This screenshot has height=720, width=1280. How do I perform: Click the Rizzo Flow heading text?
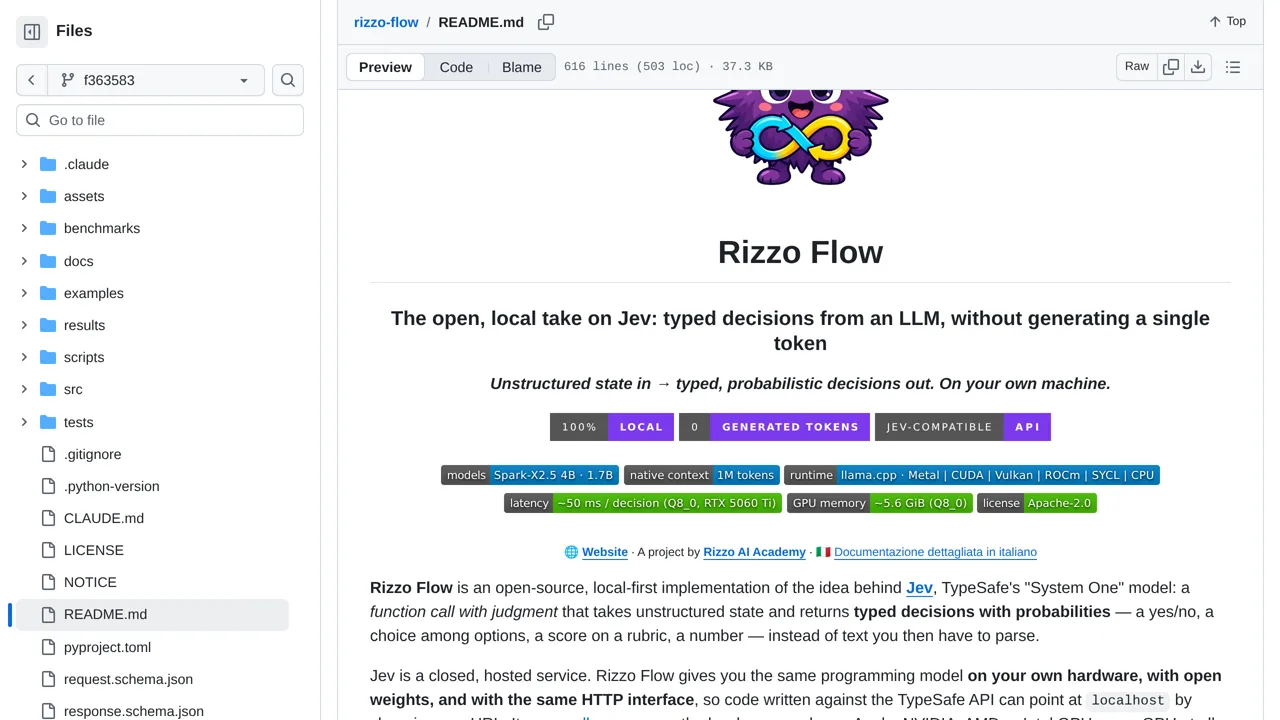[800, 252]
